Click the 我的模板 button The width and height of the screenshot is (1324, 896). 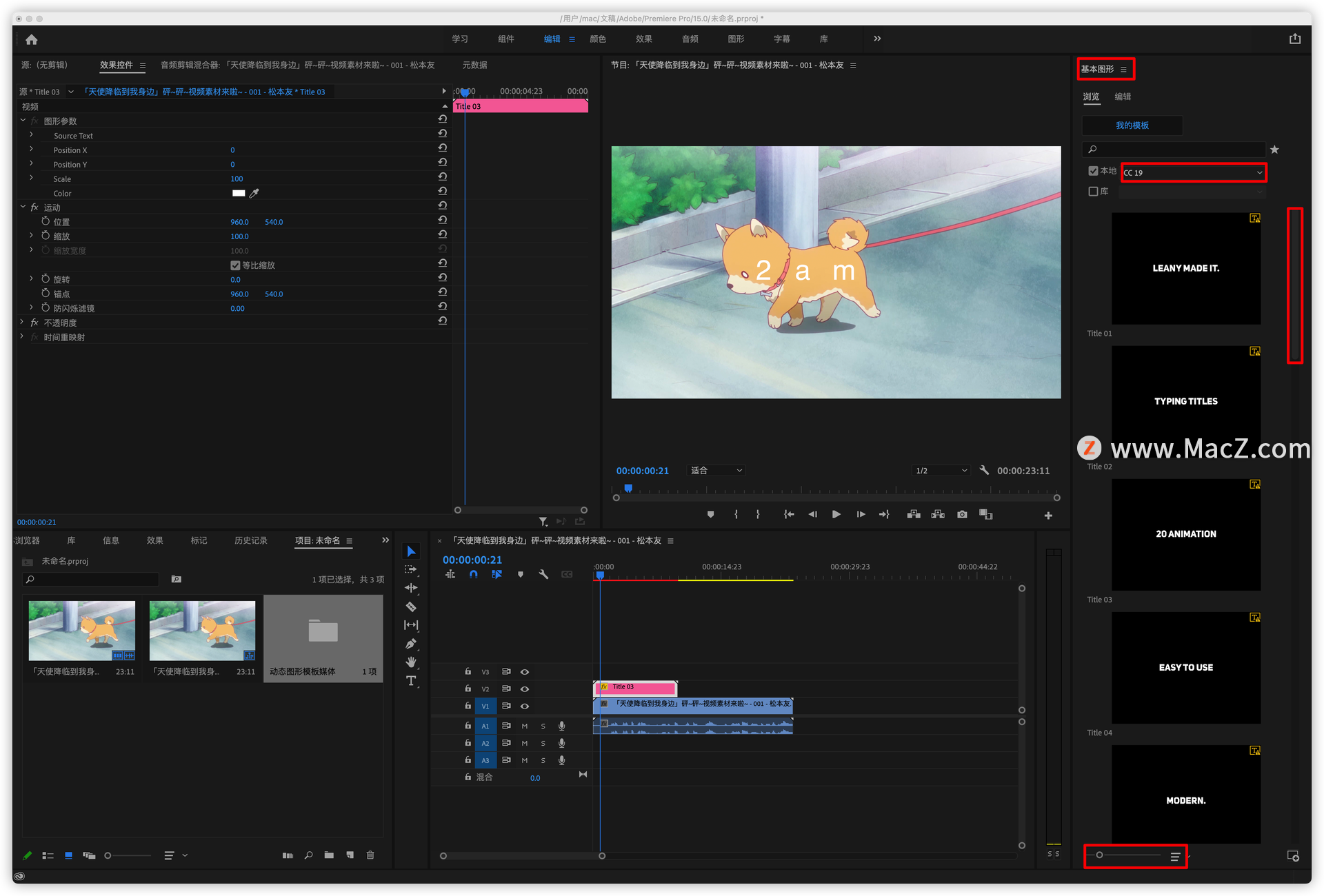click(x=1132, y=125)
